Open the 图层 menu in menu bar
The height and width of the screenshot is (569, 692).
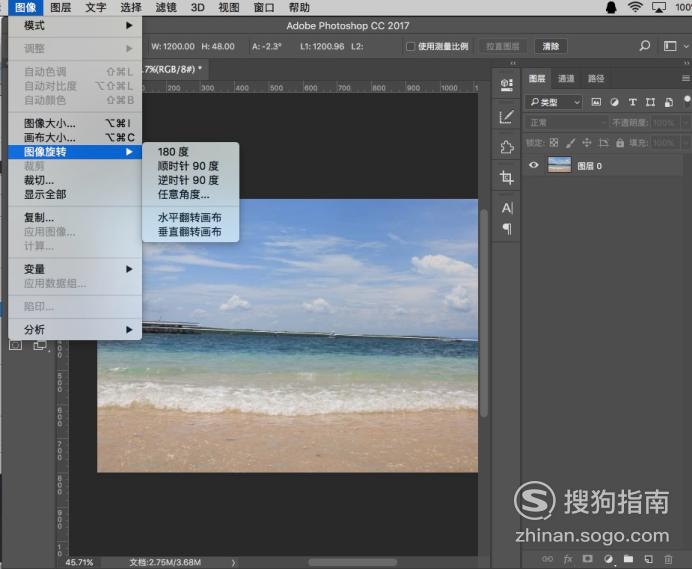(60, 8)
